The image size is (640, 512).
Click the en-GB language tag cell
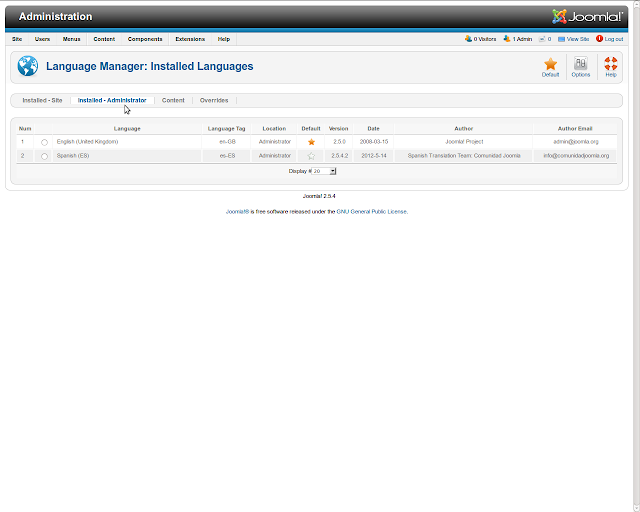[227, 142]
